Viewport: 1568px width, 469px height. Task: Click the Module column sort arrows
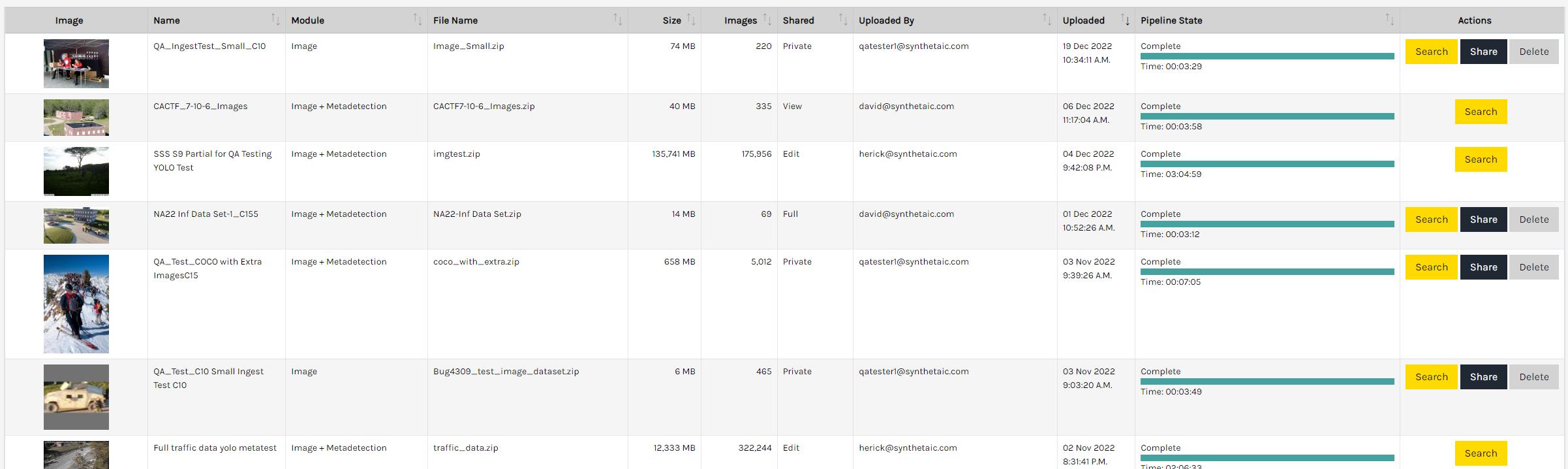pos(418,20)
